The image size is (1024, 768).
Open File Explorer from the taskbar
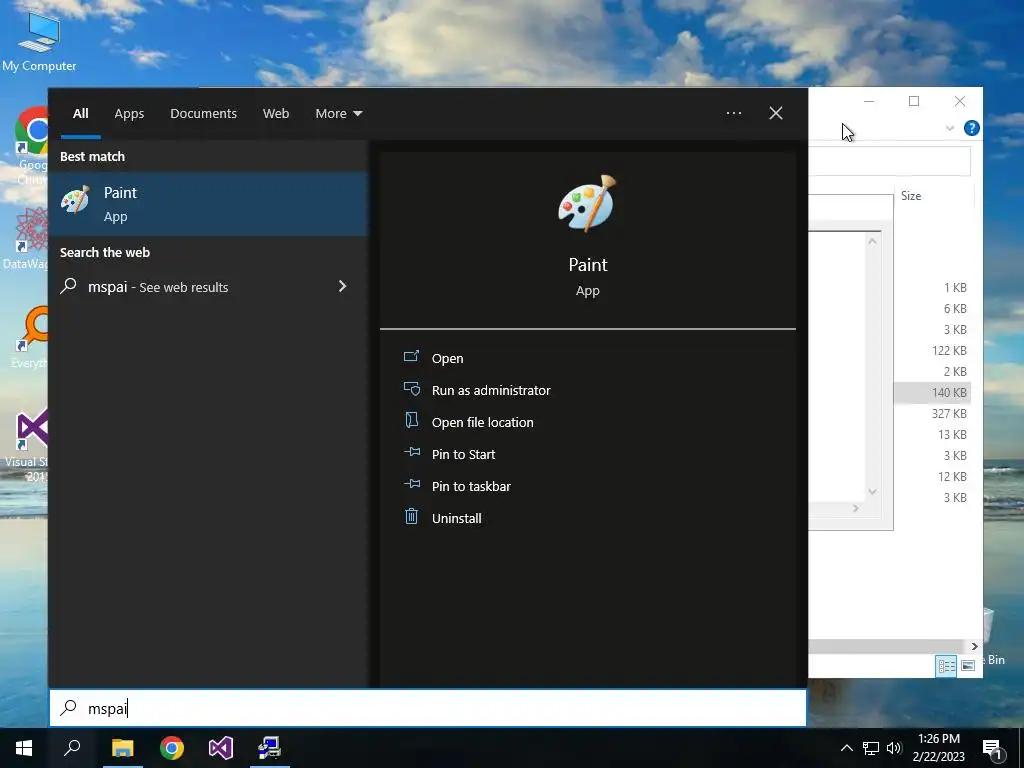122,748
